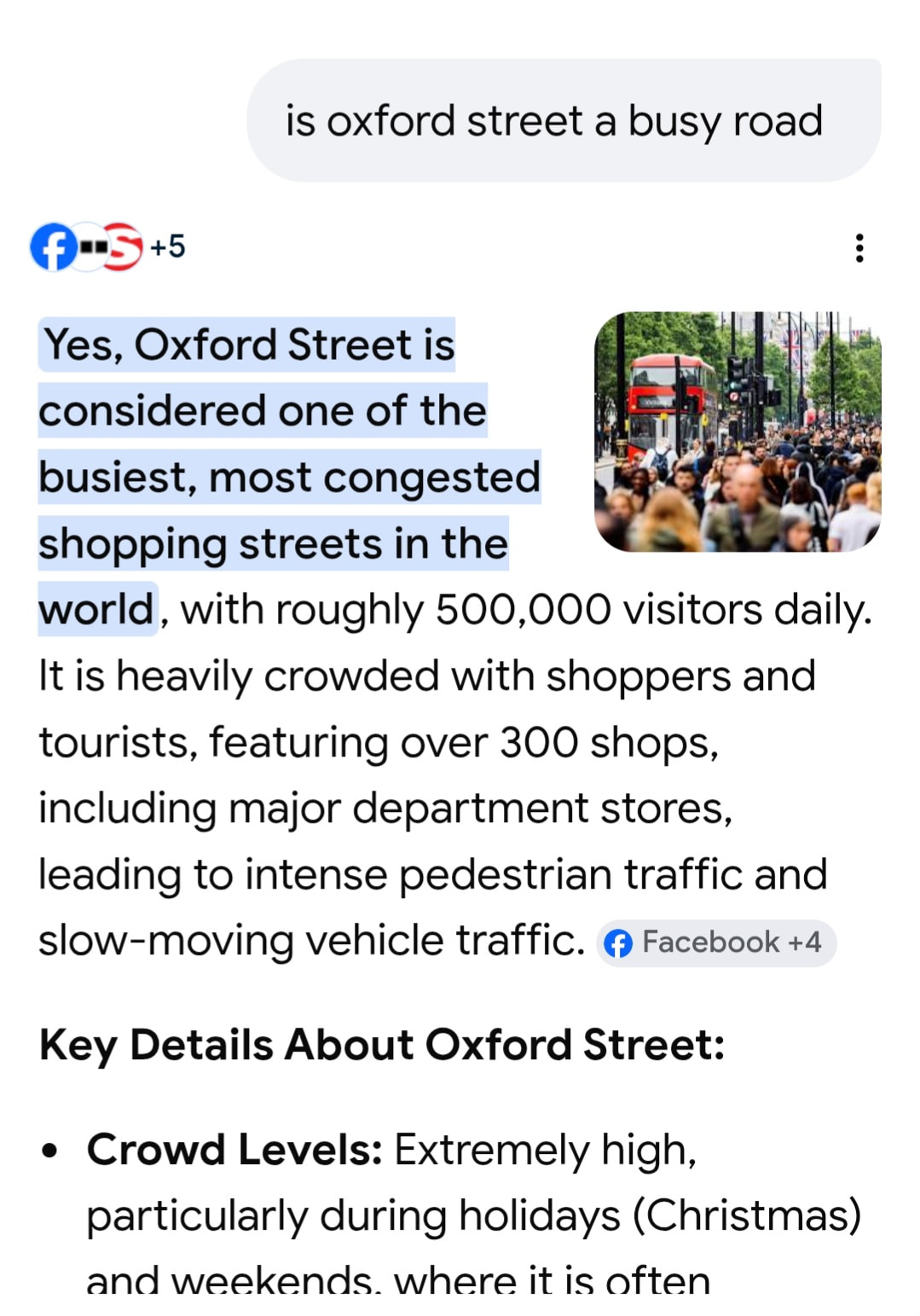The image size is (920, 1316).
Task: Click highlighted phrase 'shopping streets in the'
Action: point(273,543)
